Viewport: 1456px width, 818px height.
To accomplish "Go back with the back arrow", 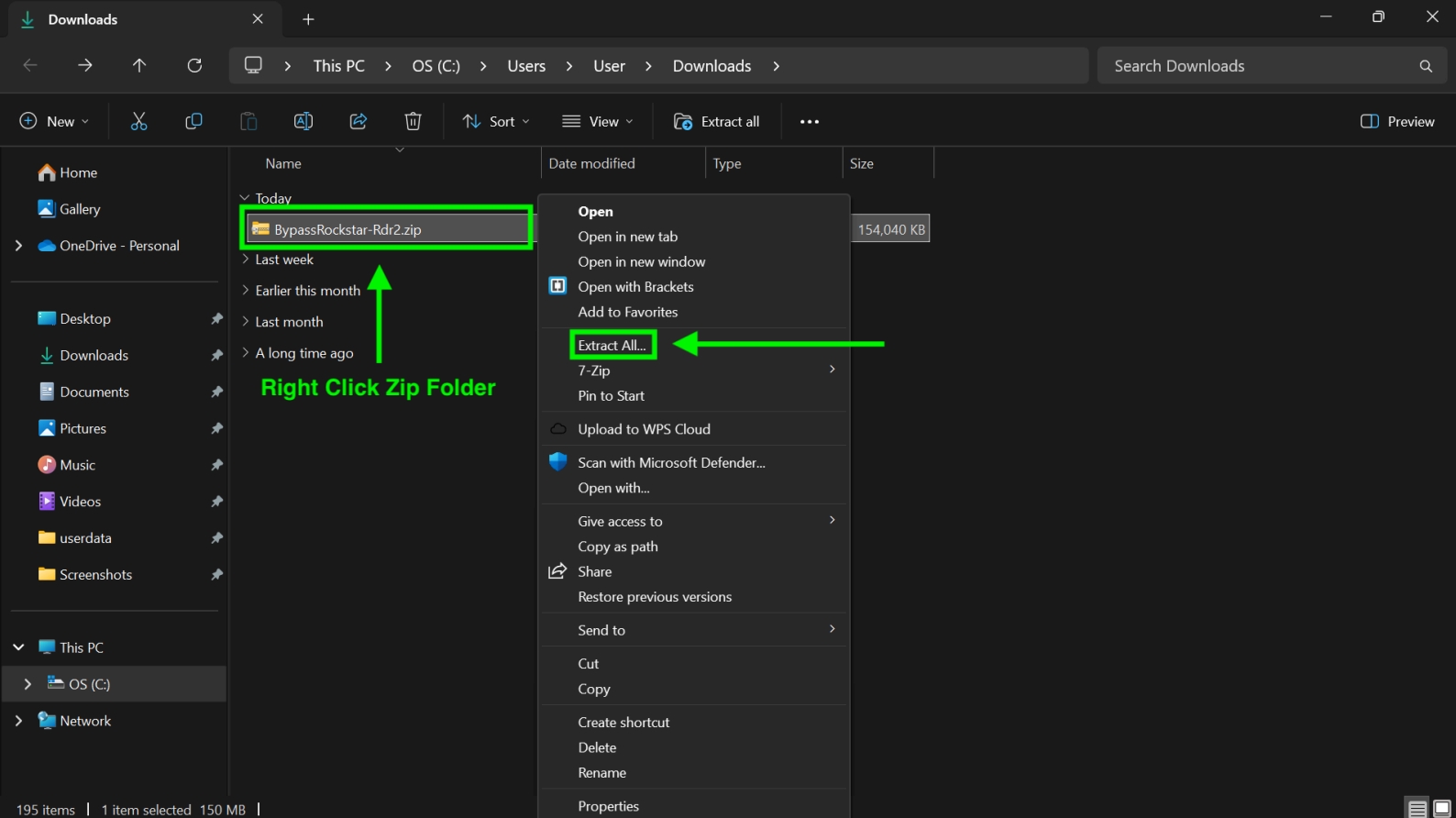I will pos(30,65).
